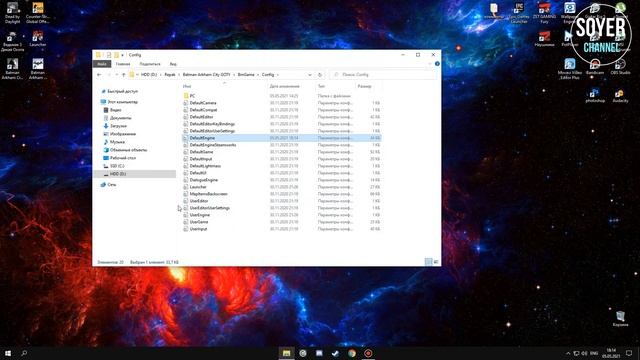Switch to details view icon in status bar
Screen dimensions: 640x360
tap(429, 262)
